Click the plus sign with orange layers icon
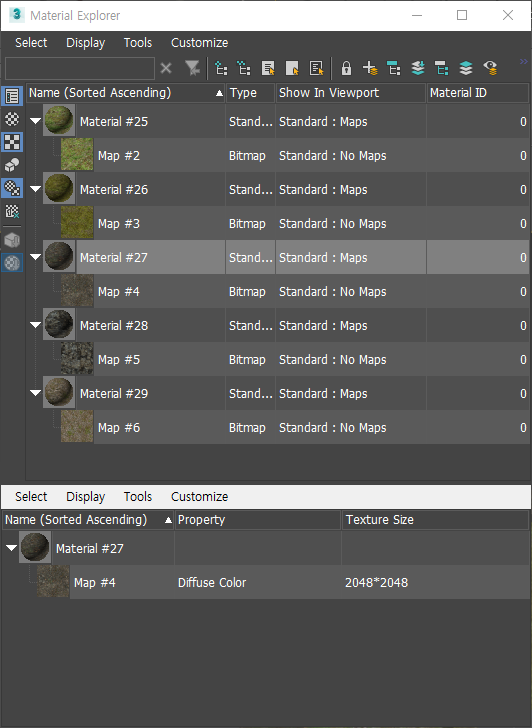 tap(370, 69)
